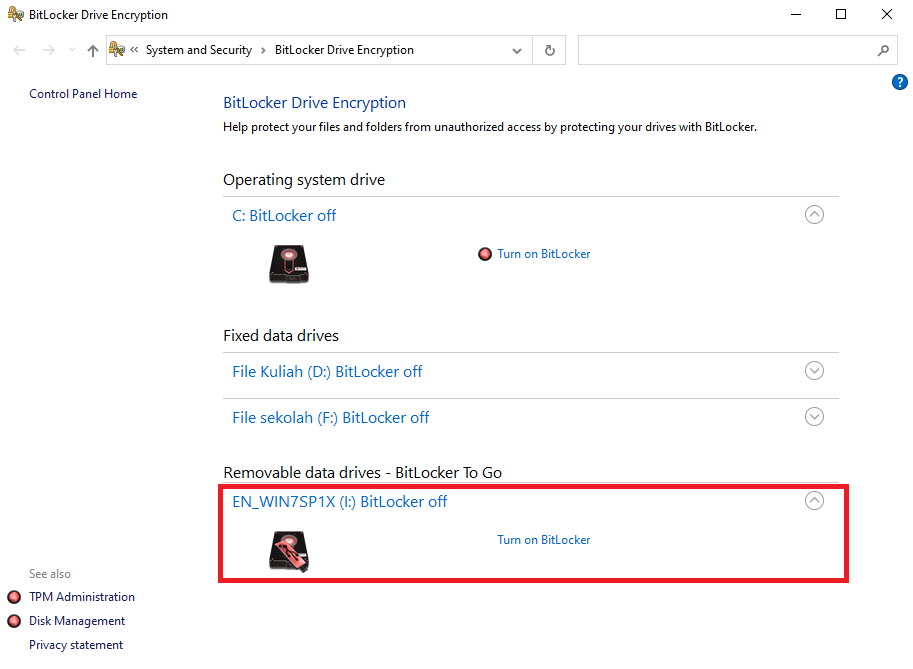The height and width of the screenshot is (669, 913).
Task: Click File Kuliah (D:) BitLocker off
Action: click(x=327, y=371)
